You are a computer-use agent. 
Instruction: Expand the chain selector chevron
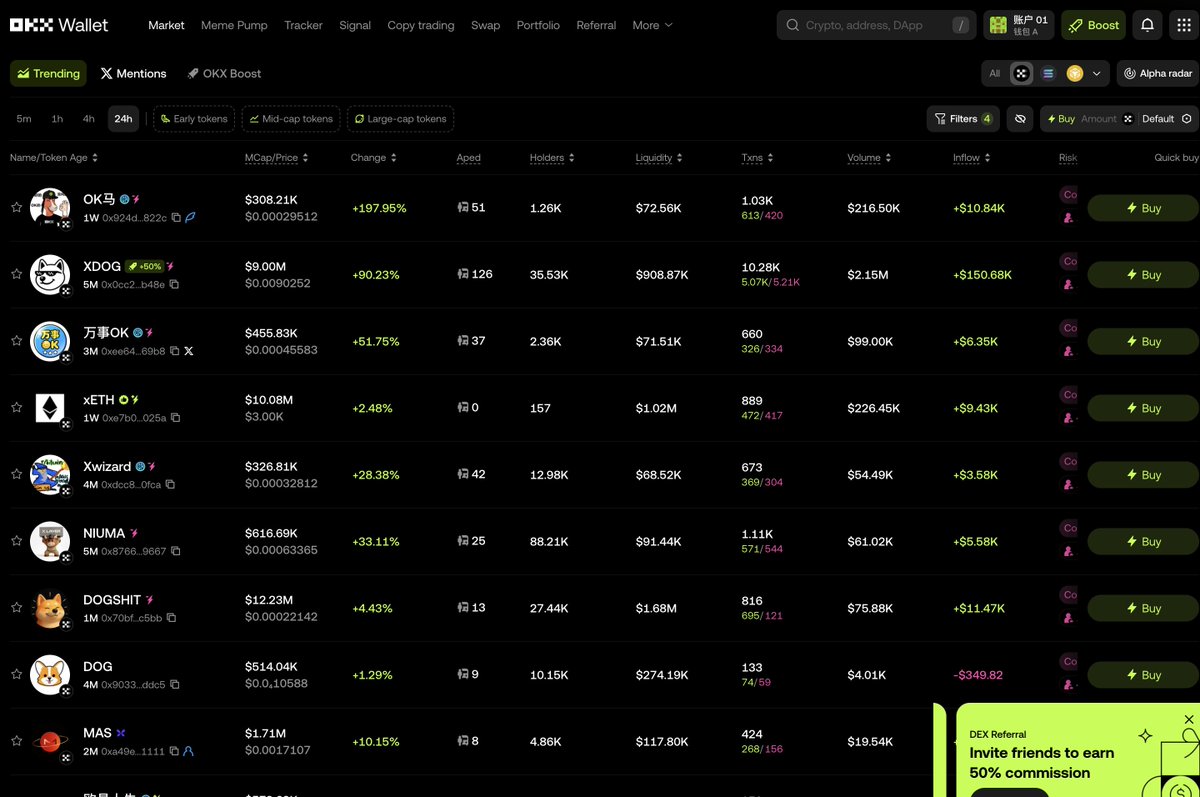tap(1097, 73)
